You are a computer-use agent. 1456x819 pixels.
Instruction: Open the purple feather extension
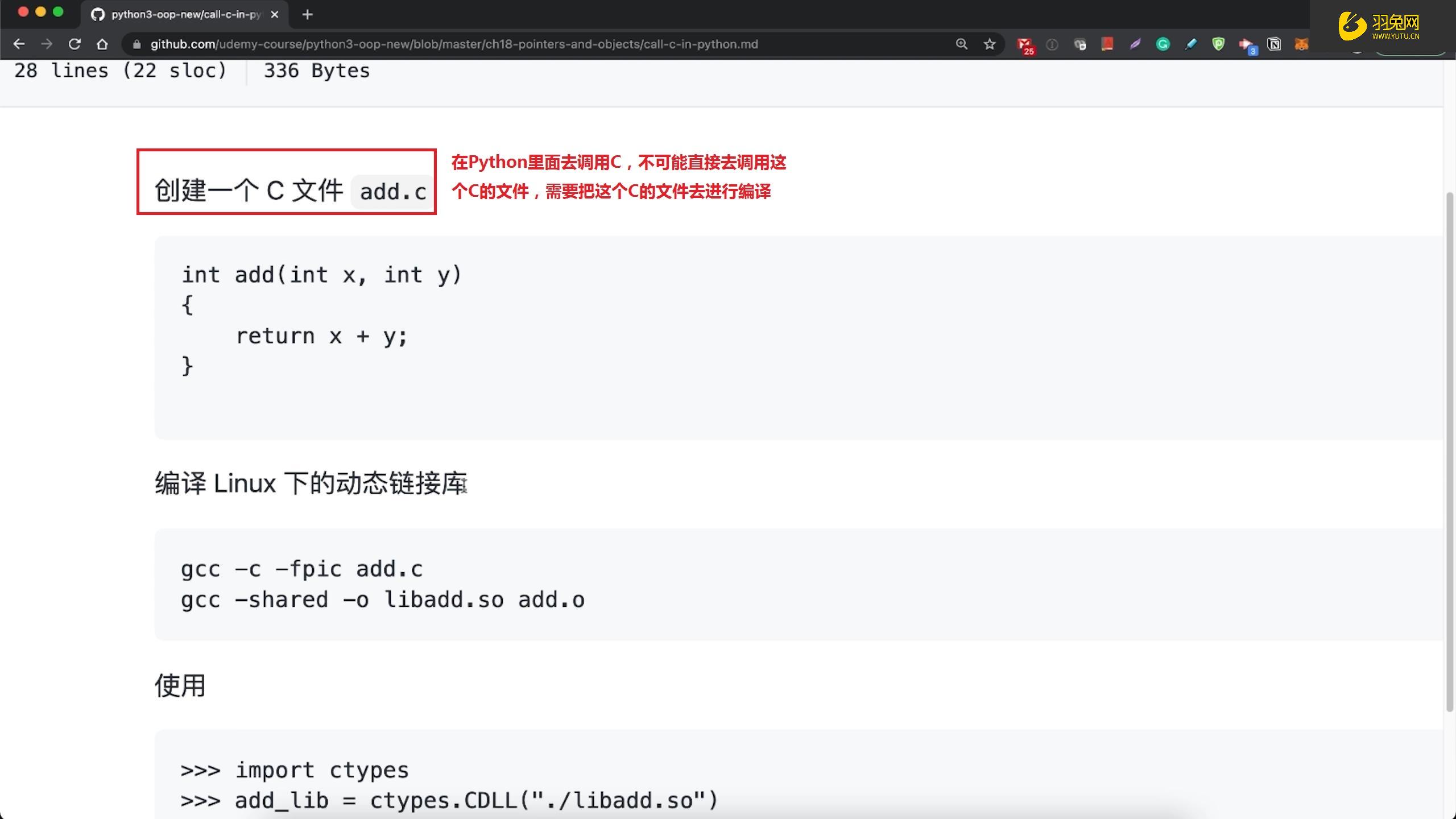(x=1135, y=44)
